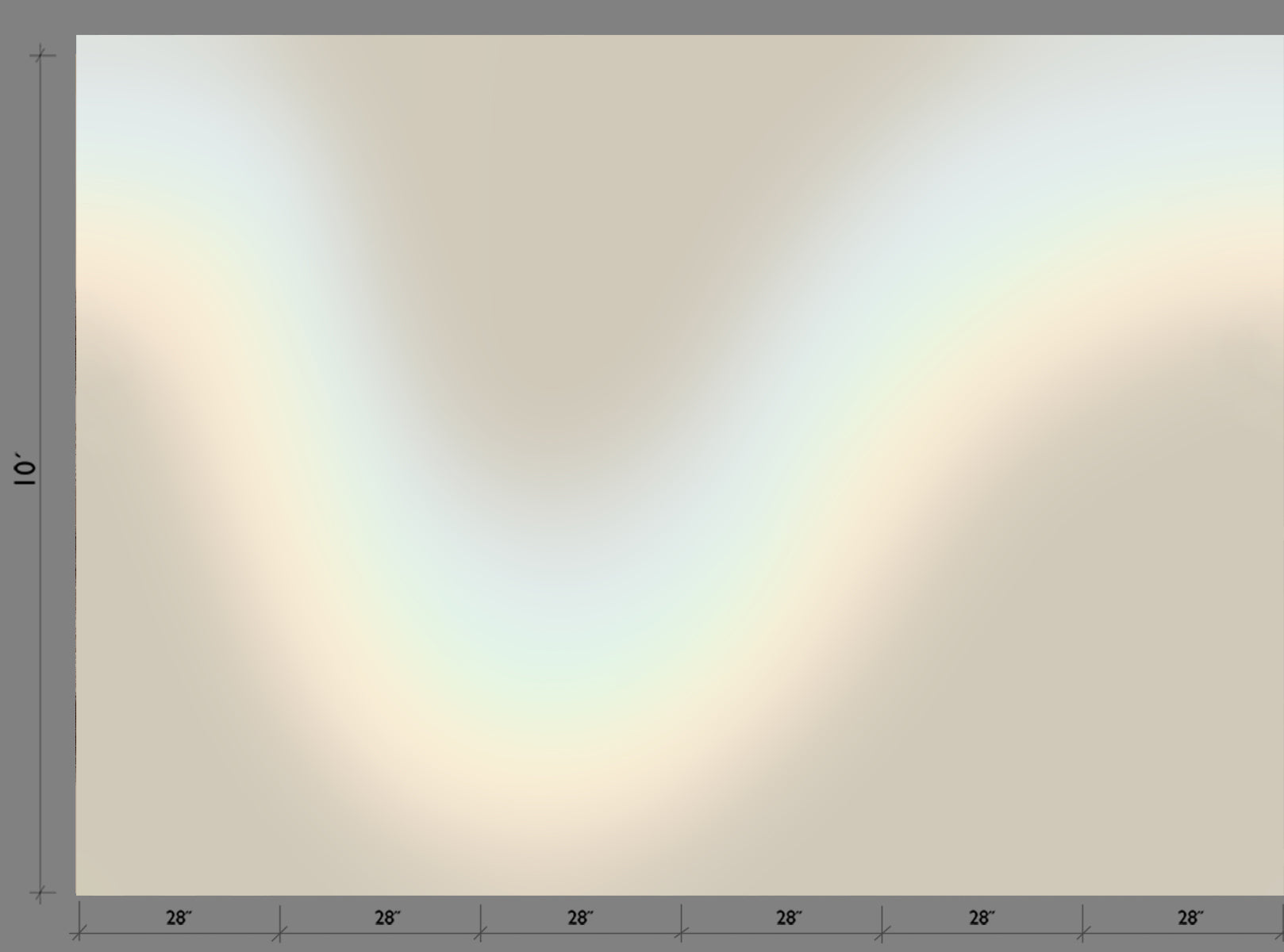Click tick mark between fourth and fifth 28"
This screenshot has height=952, width=1284.
(x=882, y=933)
